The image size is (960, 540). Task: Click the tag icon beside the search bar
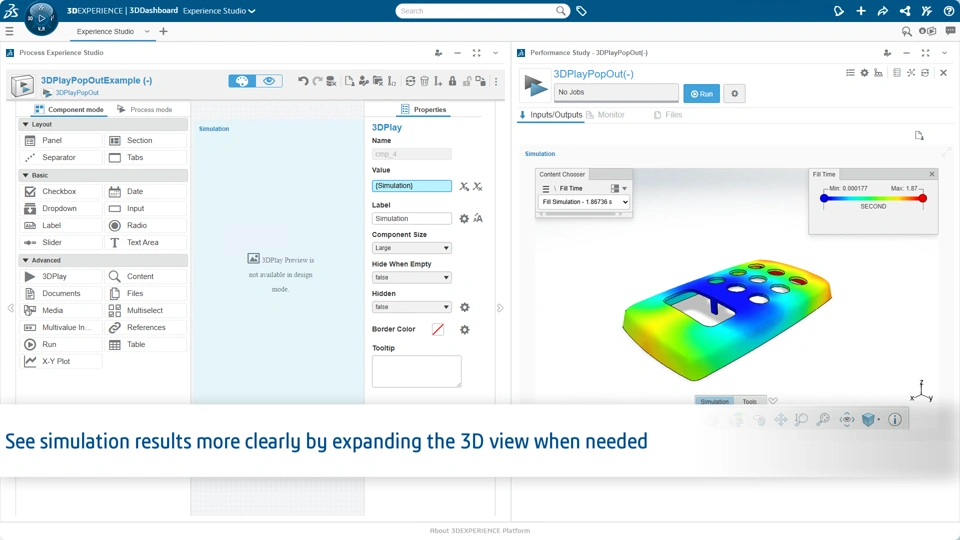tap(582, 11)
